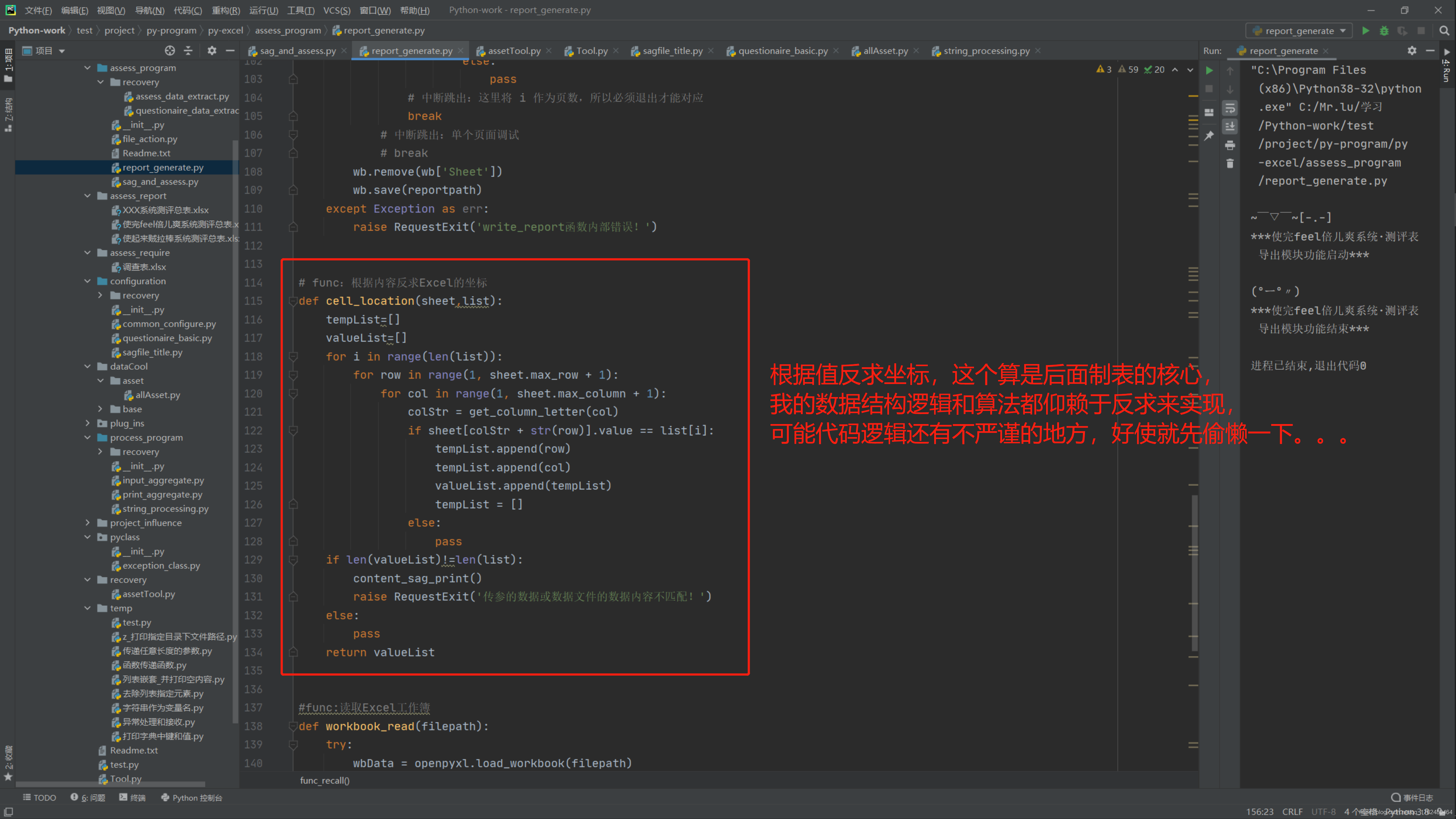1456x819 pixels.
Task: Open Run panel settings gear
Action: click(1412, 51)
